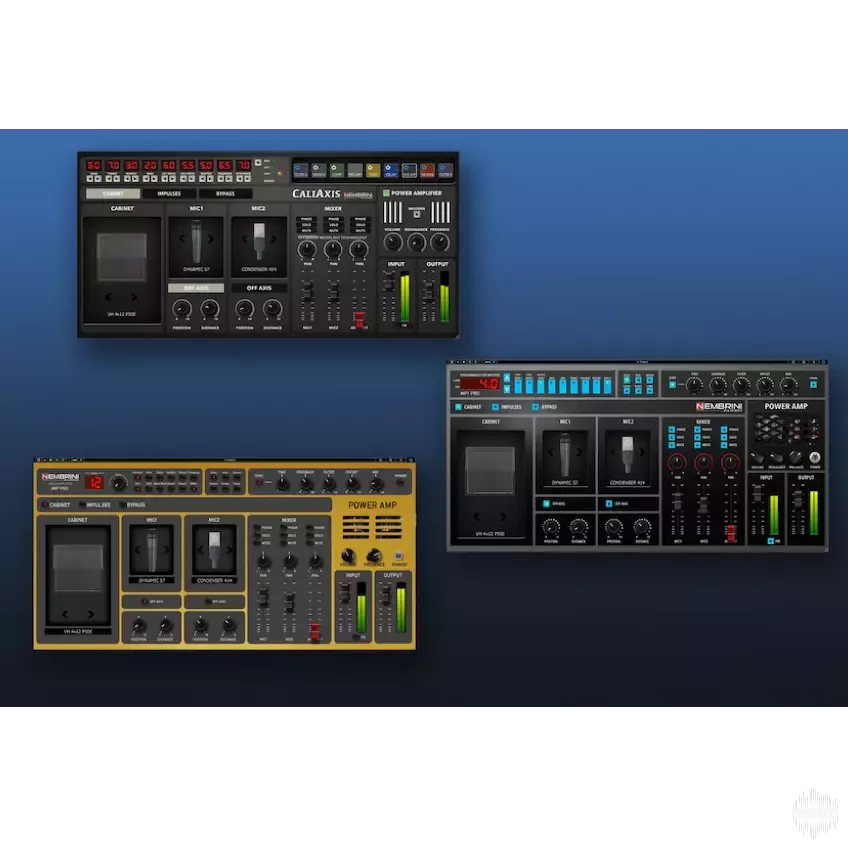848x848 pixels.
Task: Toggle the Bypass checkbox in MP1 Pro
Action: click(535, 407)
